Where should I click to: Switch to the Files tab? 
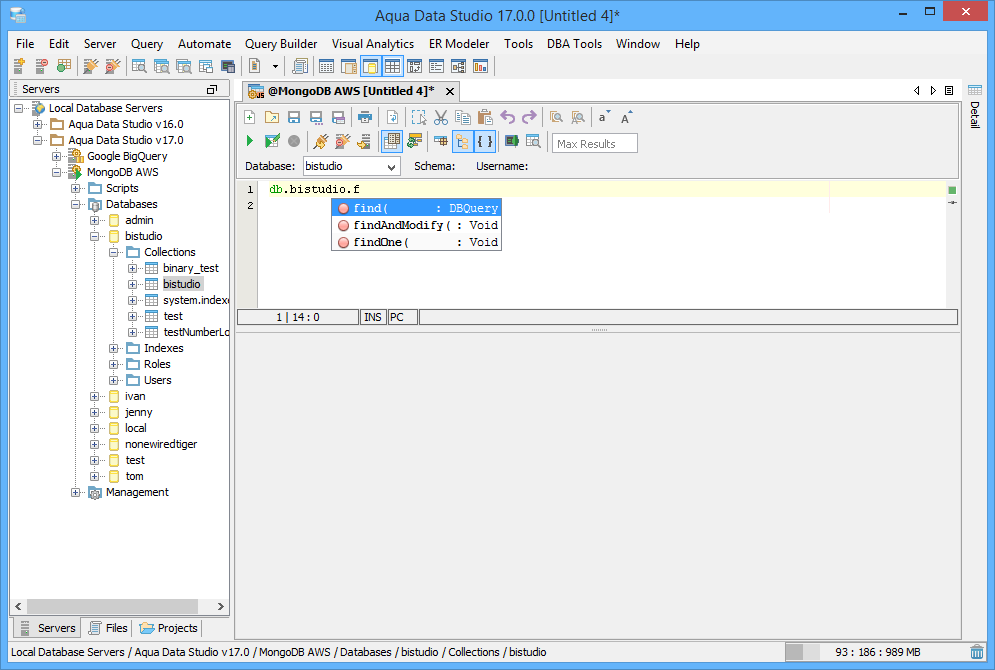click(108, 628)
